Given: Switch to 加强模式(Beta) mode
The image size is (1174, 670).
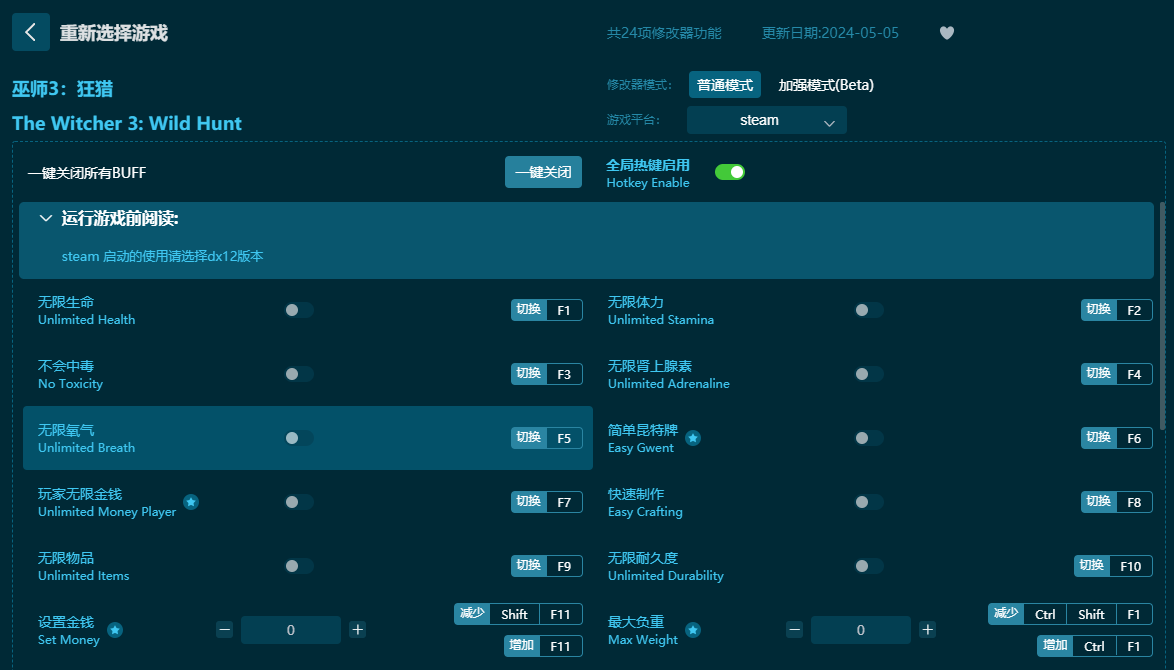Looking at the screenshot, I should [826, 85].
